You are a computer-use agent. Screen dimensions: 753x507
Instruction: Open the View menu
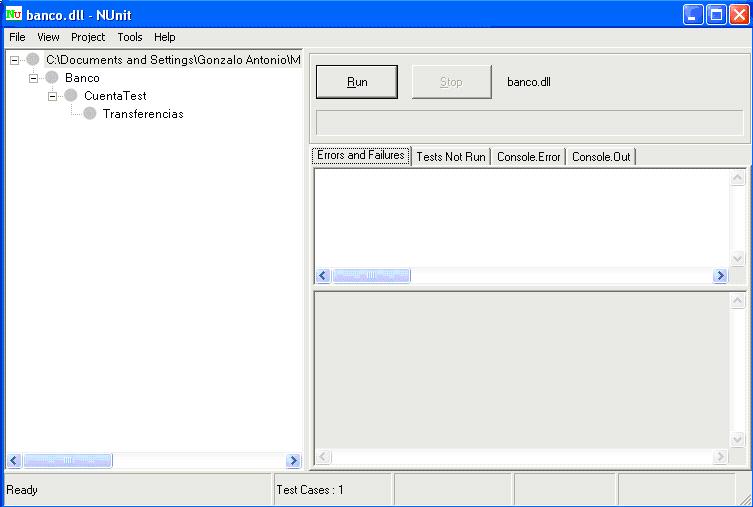48,37
